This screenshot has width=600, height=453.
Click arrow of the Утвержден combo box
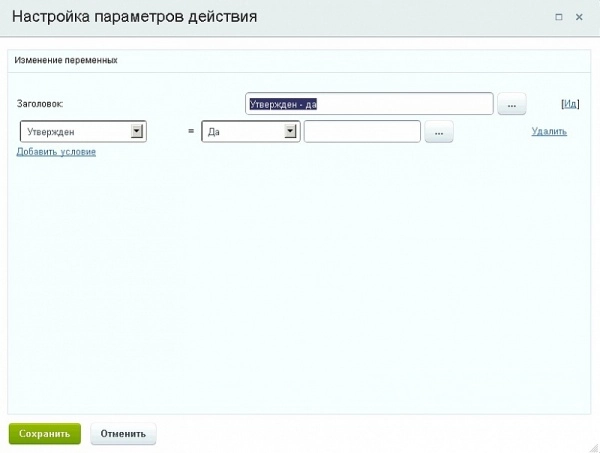[137, 131]
